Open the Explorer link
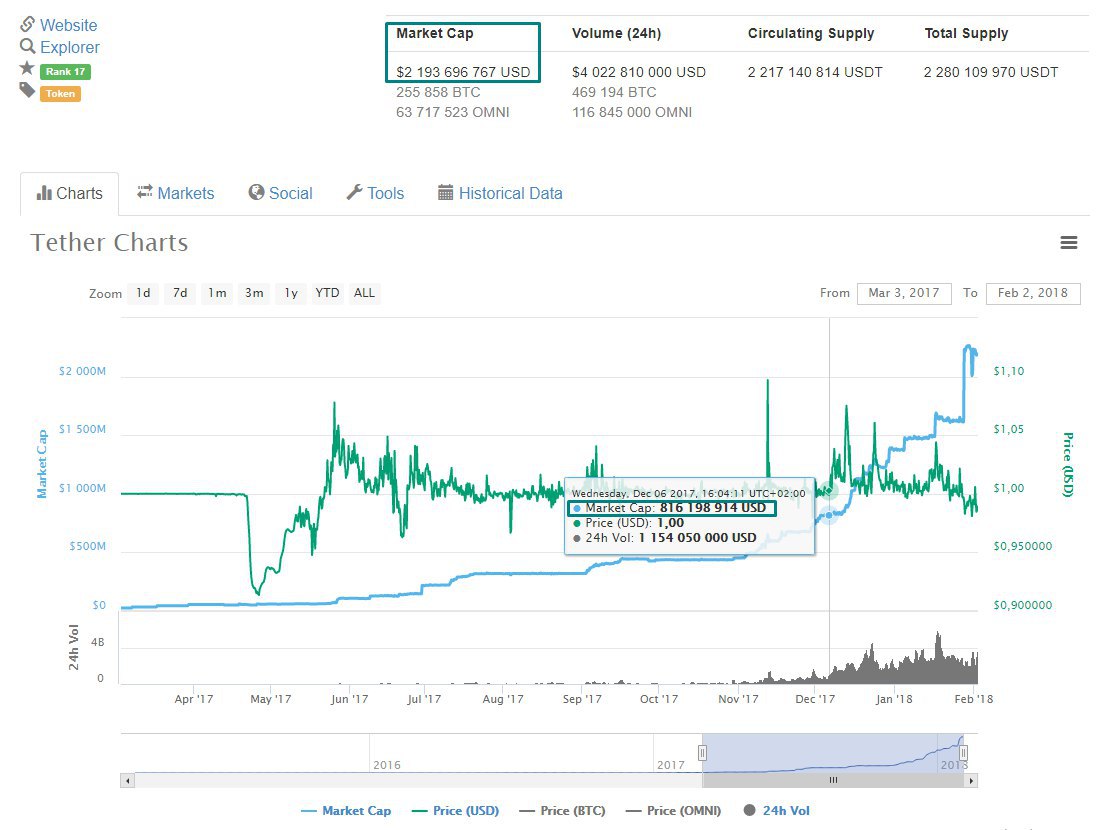The image size is (1110, 830). pos(70,47)
